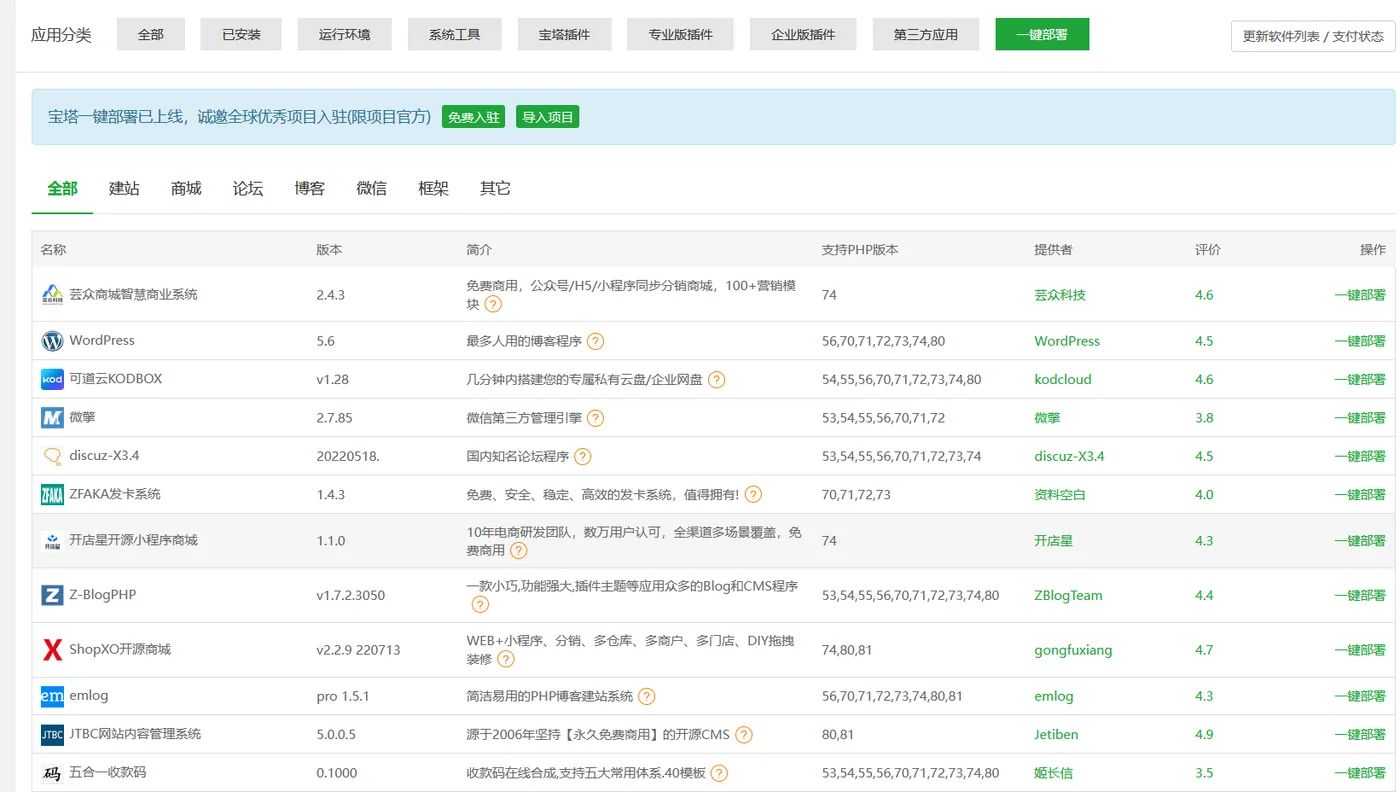Select the green 一键部署 category button

click(x=1042, y=34)
